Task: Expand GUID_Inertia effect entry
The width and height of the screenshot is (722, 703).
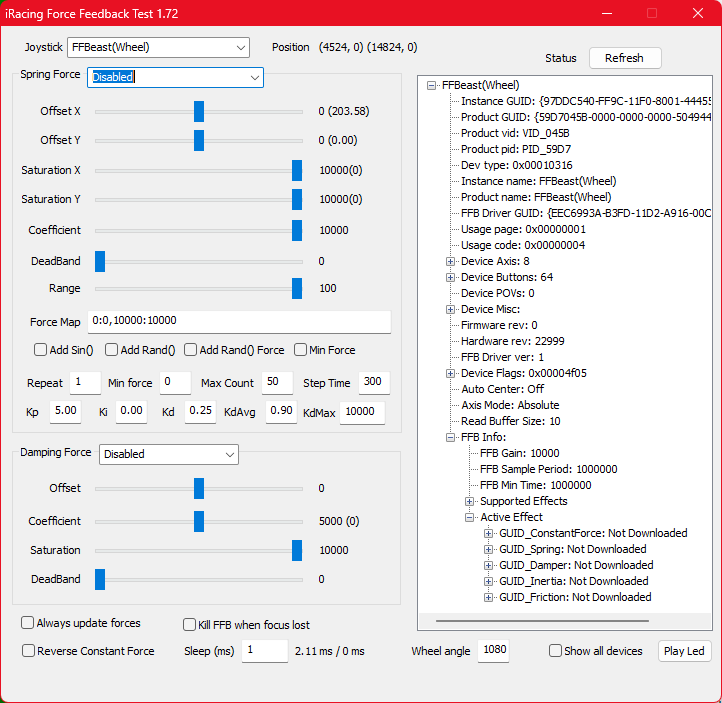Action: pos(488,581)
